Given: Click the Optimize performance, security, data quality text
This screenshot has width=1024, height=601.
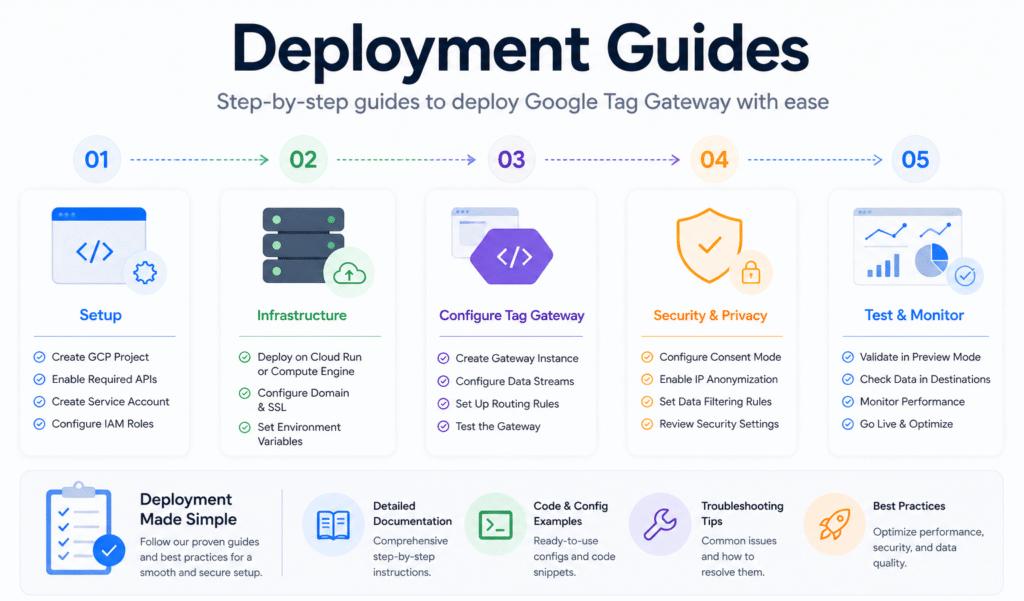Looking at the screenshot, I should [928, 547].
